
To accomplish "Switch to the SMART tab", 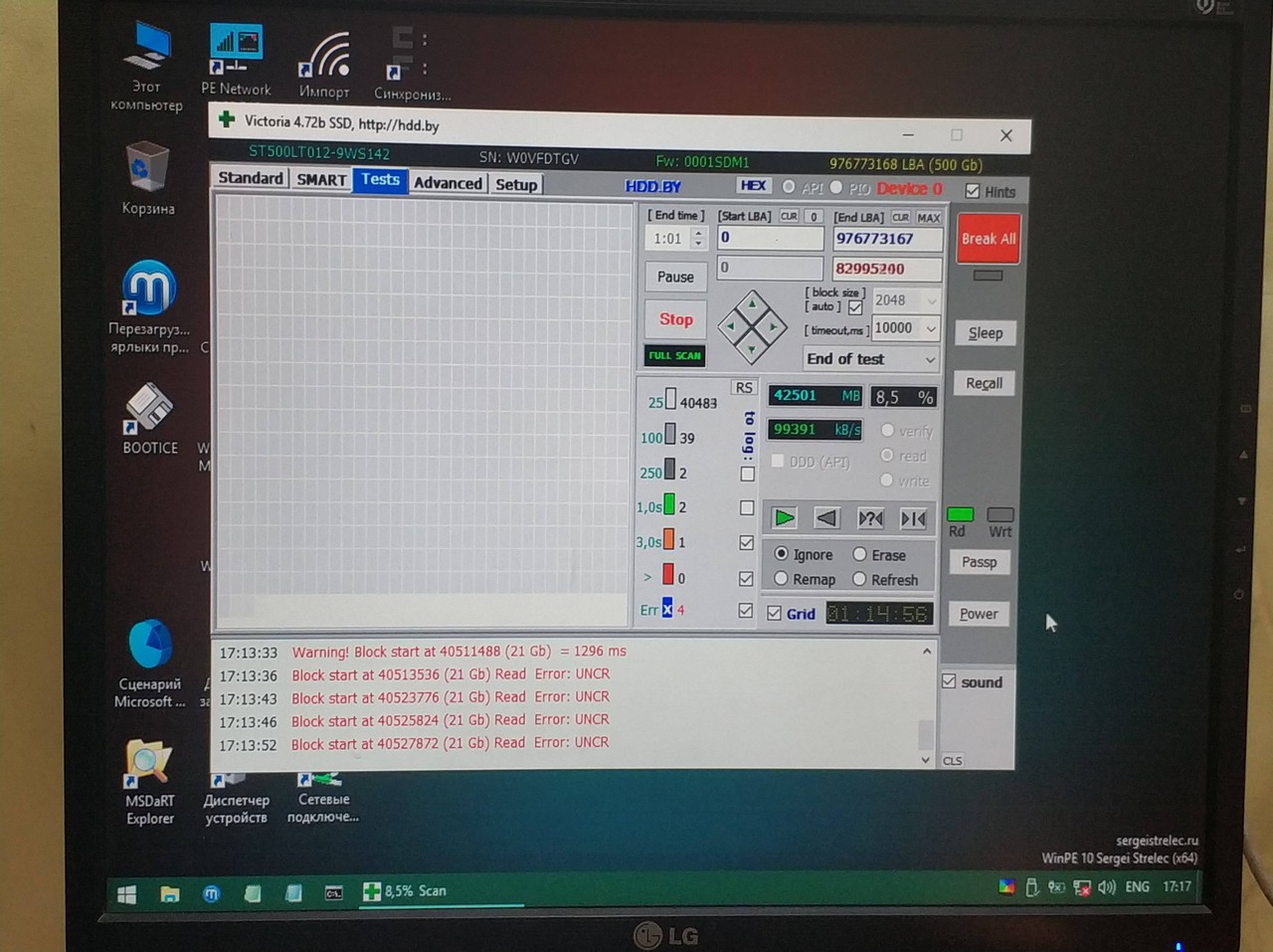I will (321, 180).
